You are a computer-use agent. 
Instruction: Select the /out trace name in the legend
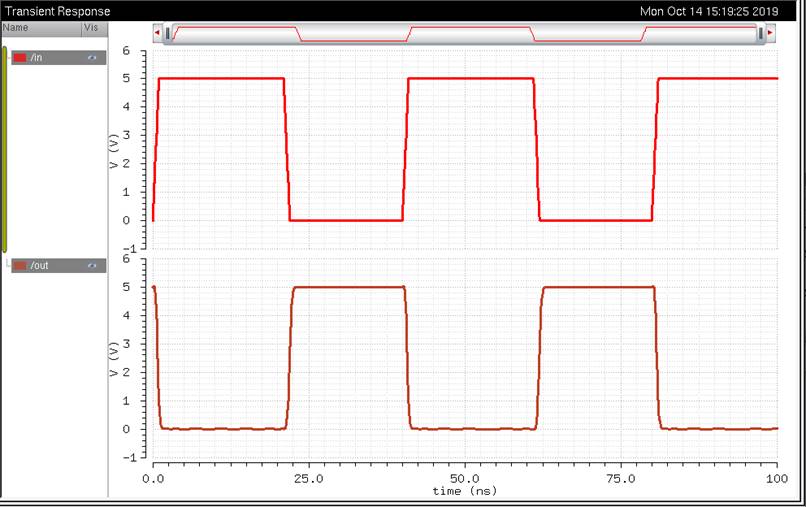(40, 266)
